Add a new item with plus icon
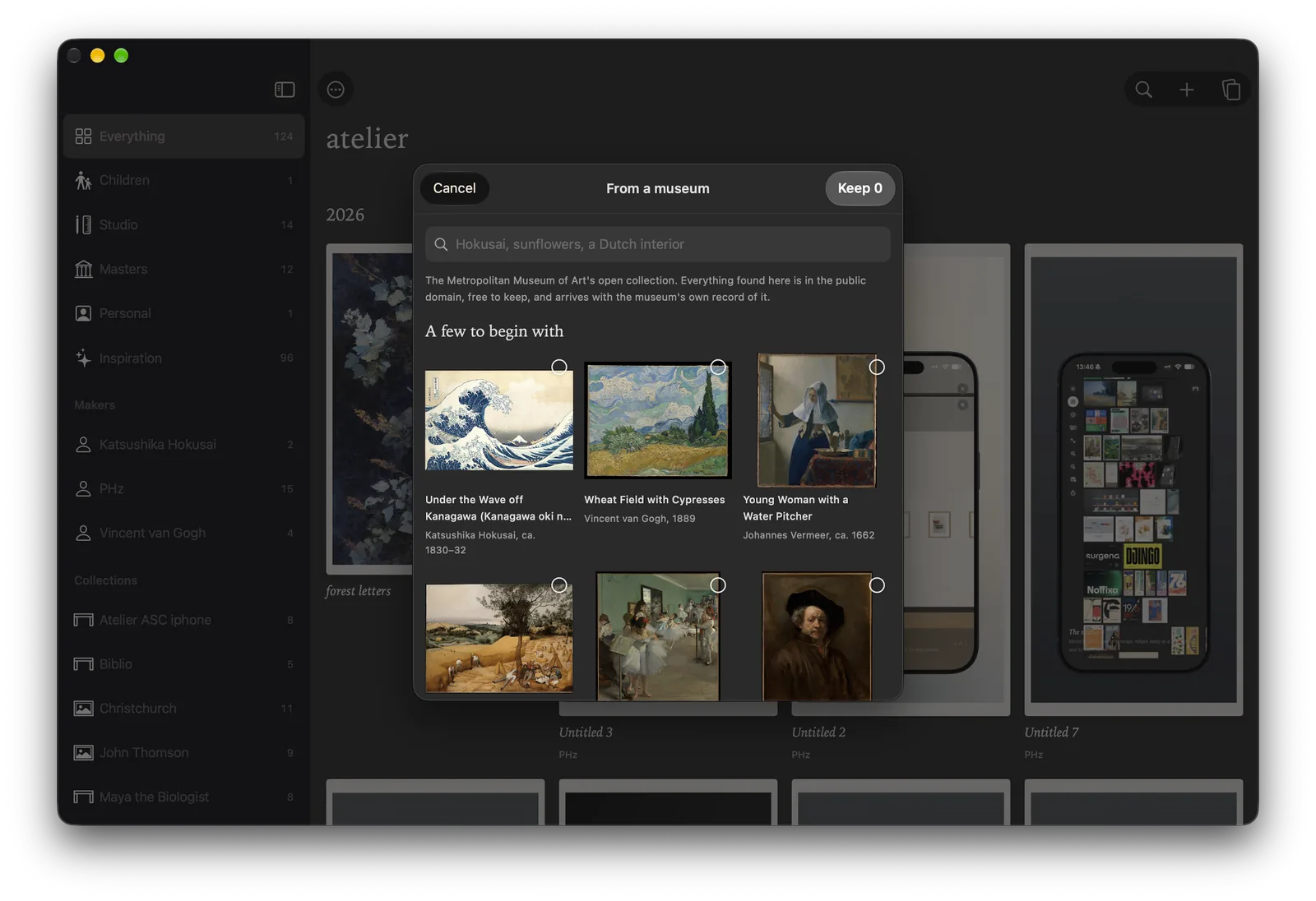This screenshot has height=901, width=1316. pyautogui.click(x=1187, y=90)
